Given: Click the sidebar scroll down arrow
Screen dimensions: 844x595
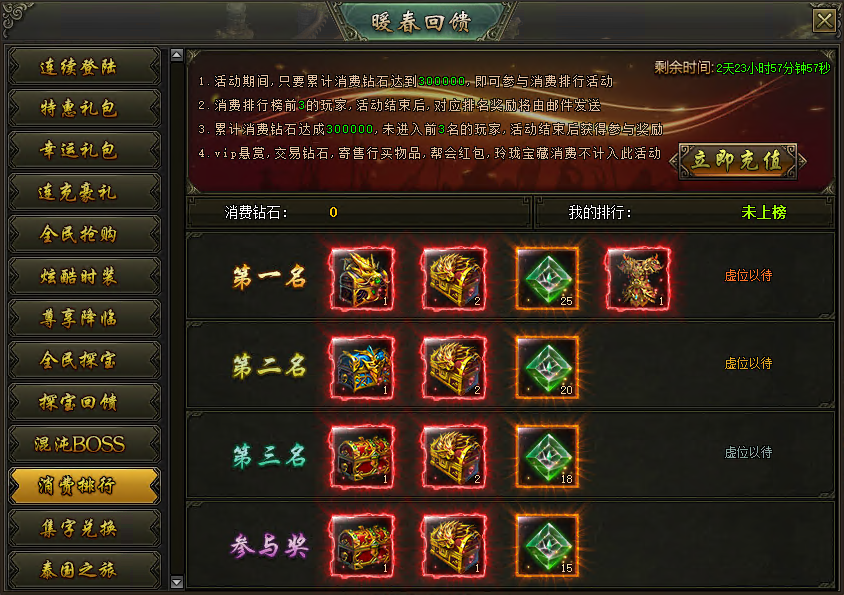Looking at the screenshot, I should pyautogui.click(x=177, y=582).
